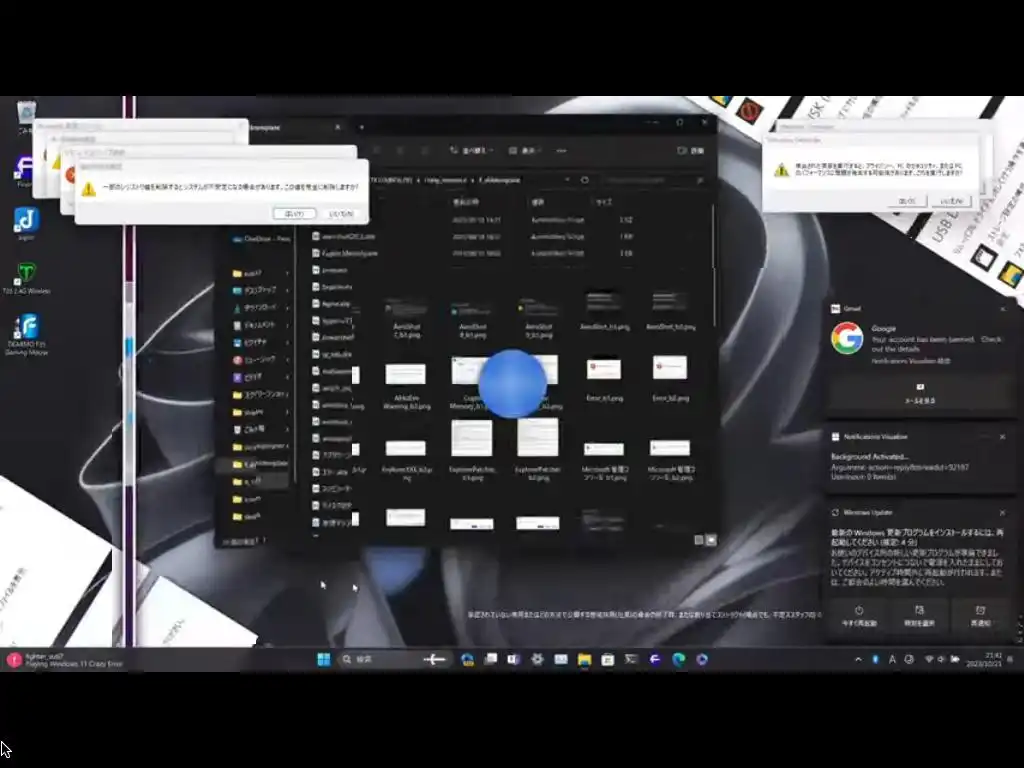Viewport: 1024px width, 768px height.
Task: Click the IME 'A' input mode indicator
Action: pos(892,660)
